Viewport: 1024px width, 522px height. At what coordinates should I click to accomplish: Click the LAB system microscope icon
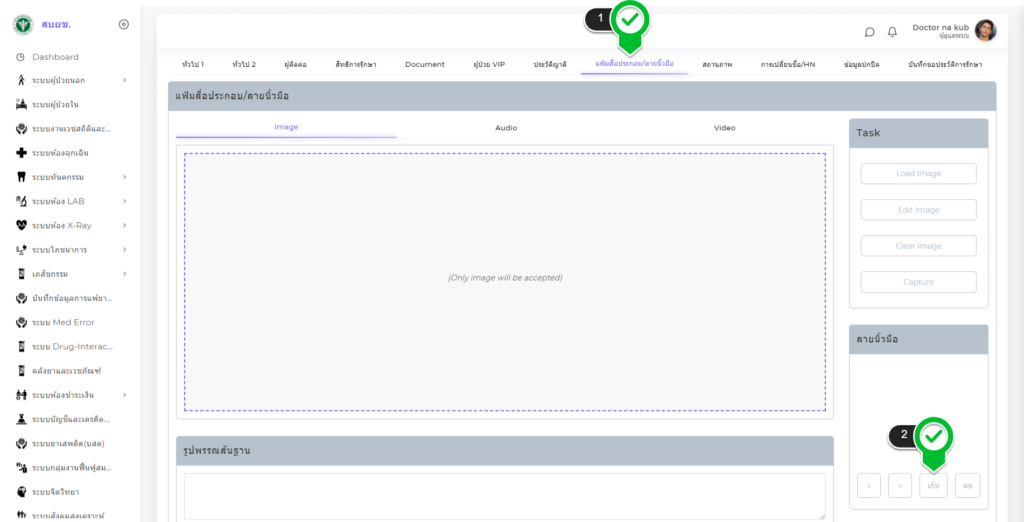coord(21,201)
